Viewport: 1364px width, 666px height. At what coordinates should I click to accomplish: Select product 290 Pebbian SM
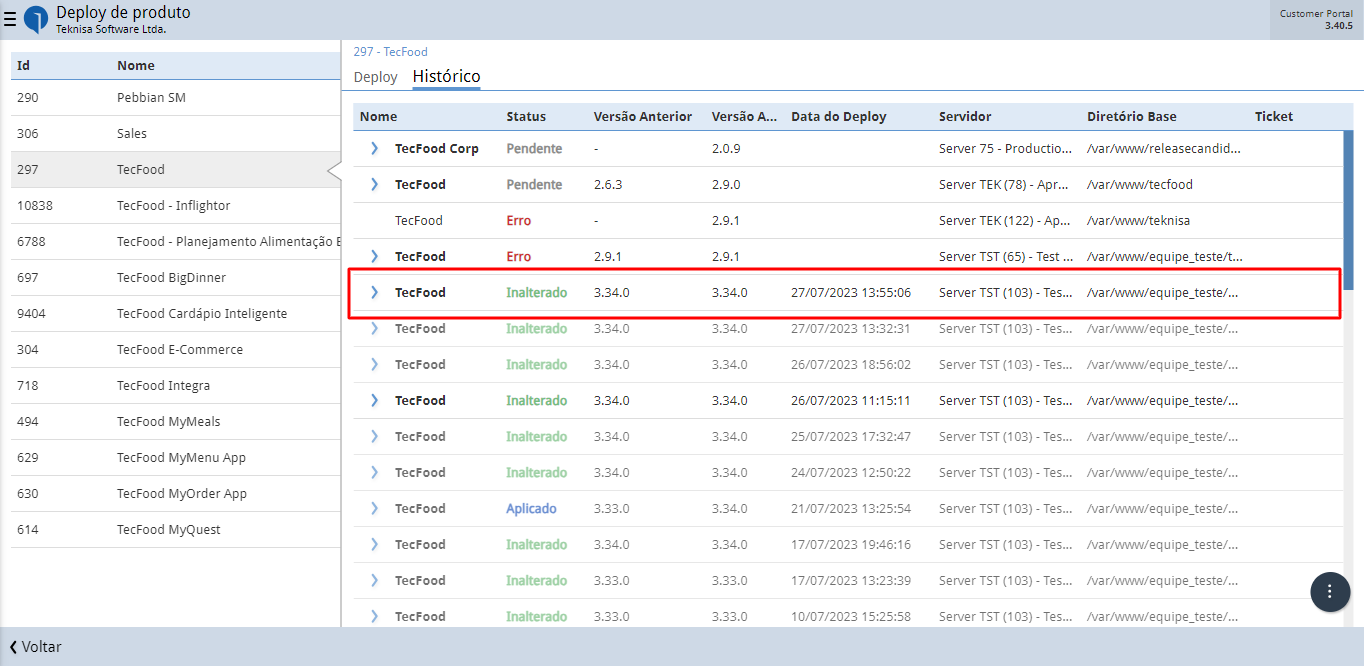coord(176,98)
